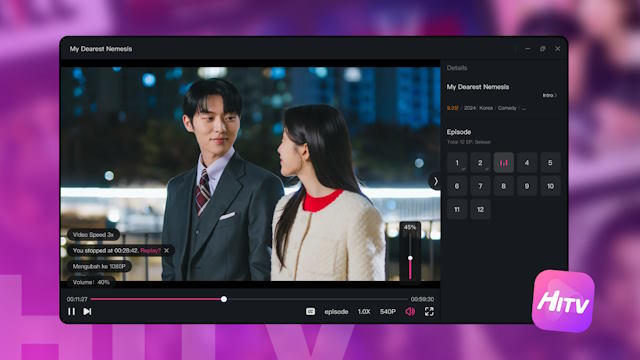Minimize the player window
Image resolution: width=640 pixels, height=360 pixels.
[527, 49]
